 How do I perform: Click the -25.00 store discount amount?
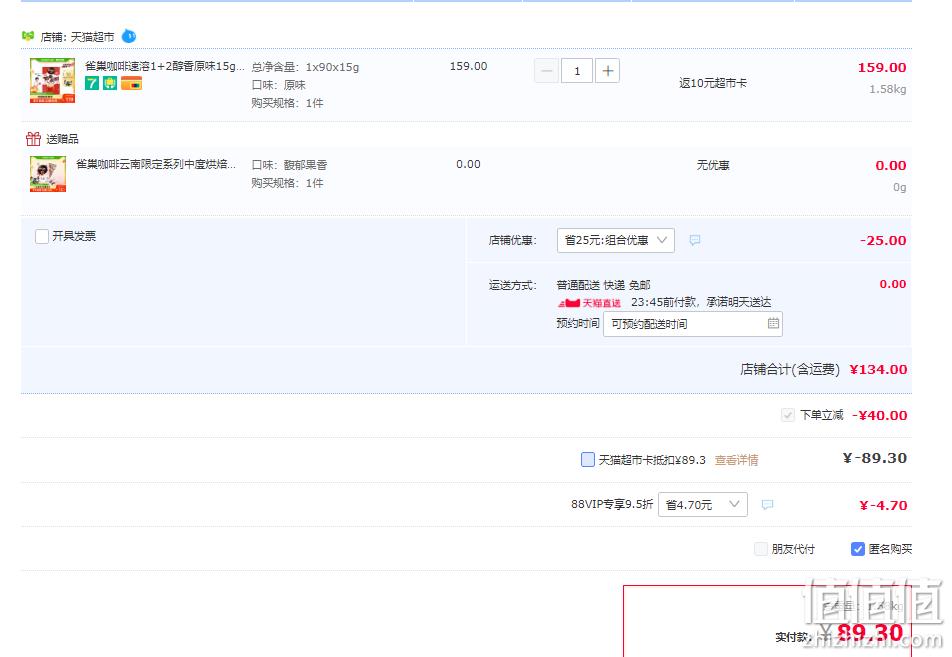coord(883,240)
